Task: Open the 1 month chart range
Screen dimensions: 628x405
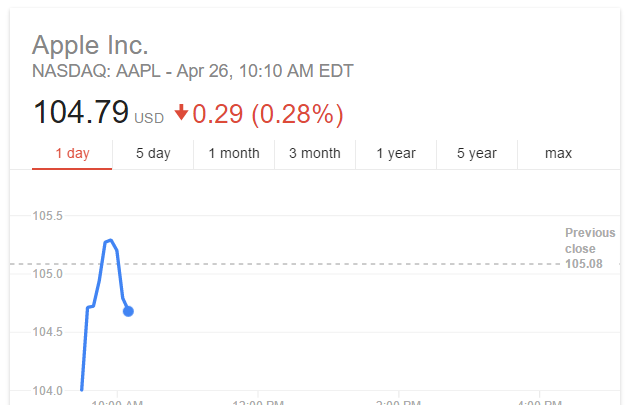Action: [234, 154]
